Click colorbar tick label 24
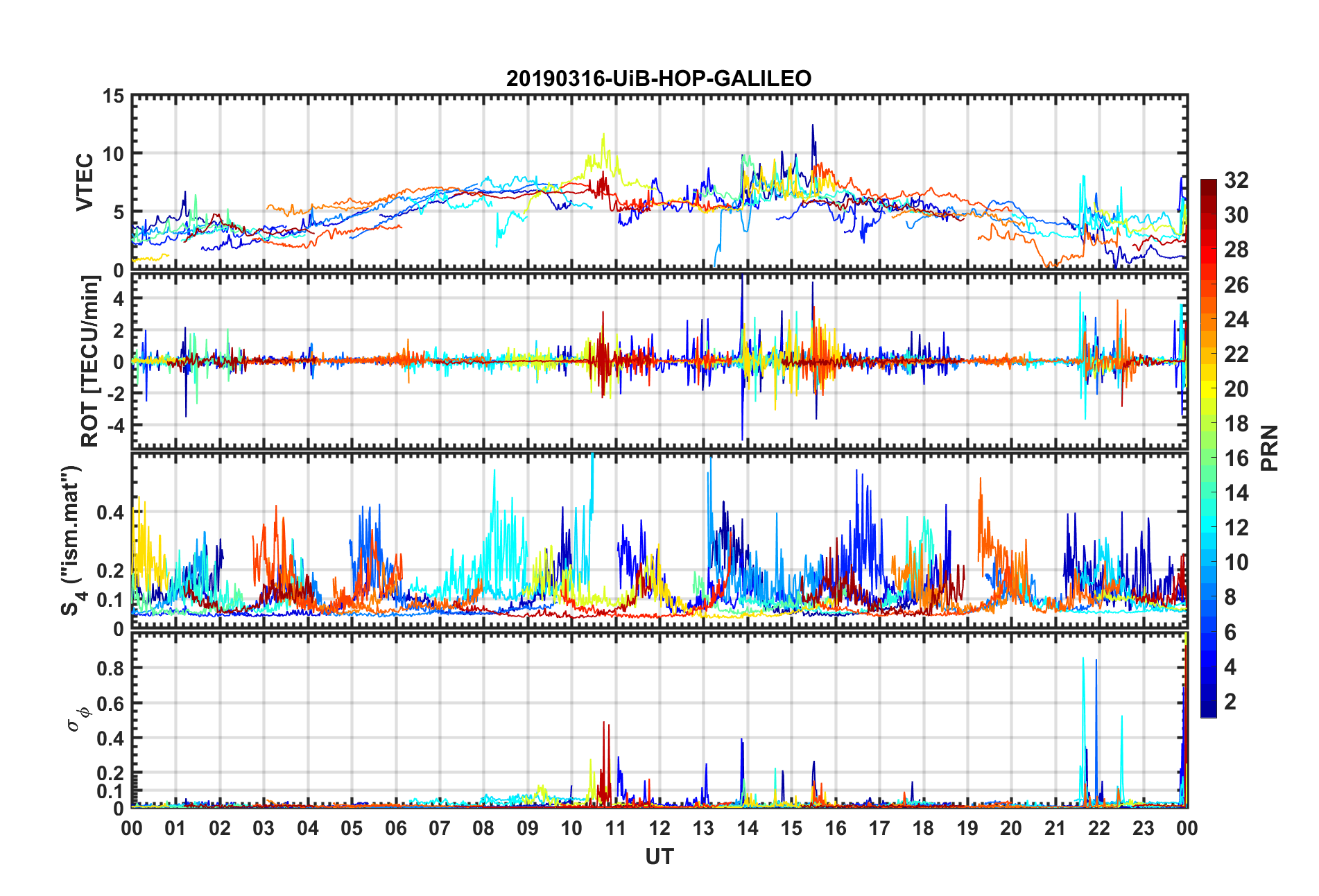This screenshot has height=896, width=1319. [x=1236, y=319]
